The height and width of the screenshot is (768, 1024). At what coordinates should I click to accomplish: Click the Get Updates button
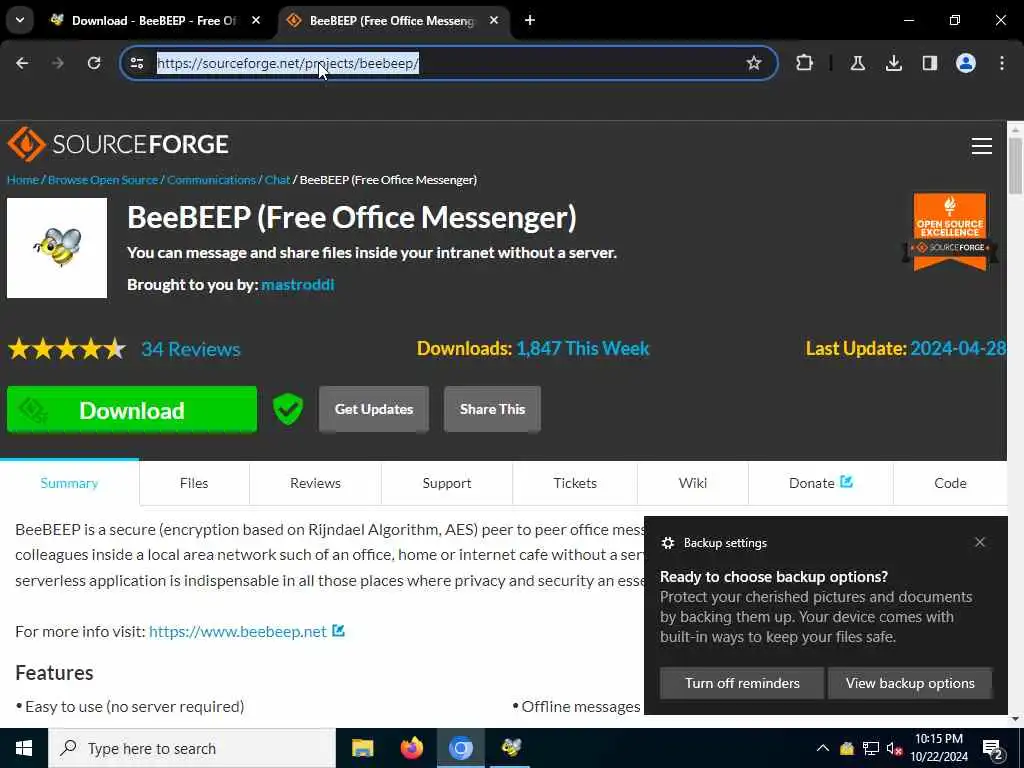[374, 409]
